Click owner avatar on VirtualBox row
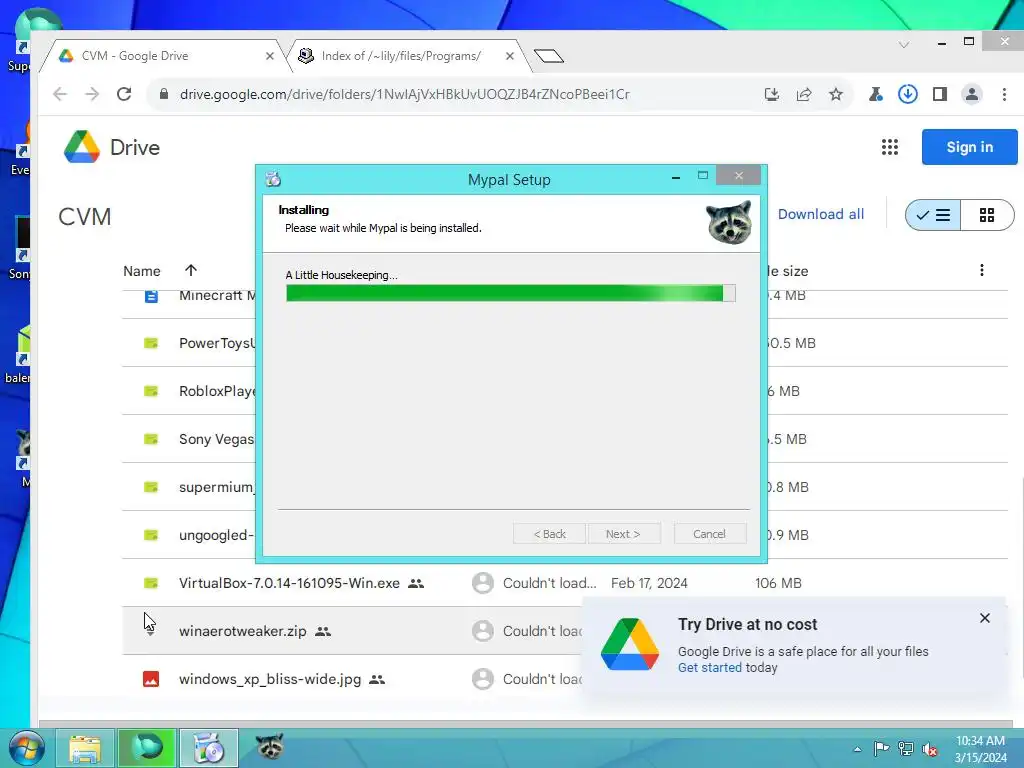The image size is (1024, 768). [483, 583]
